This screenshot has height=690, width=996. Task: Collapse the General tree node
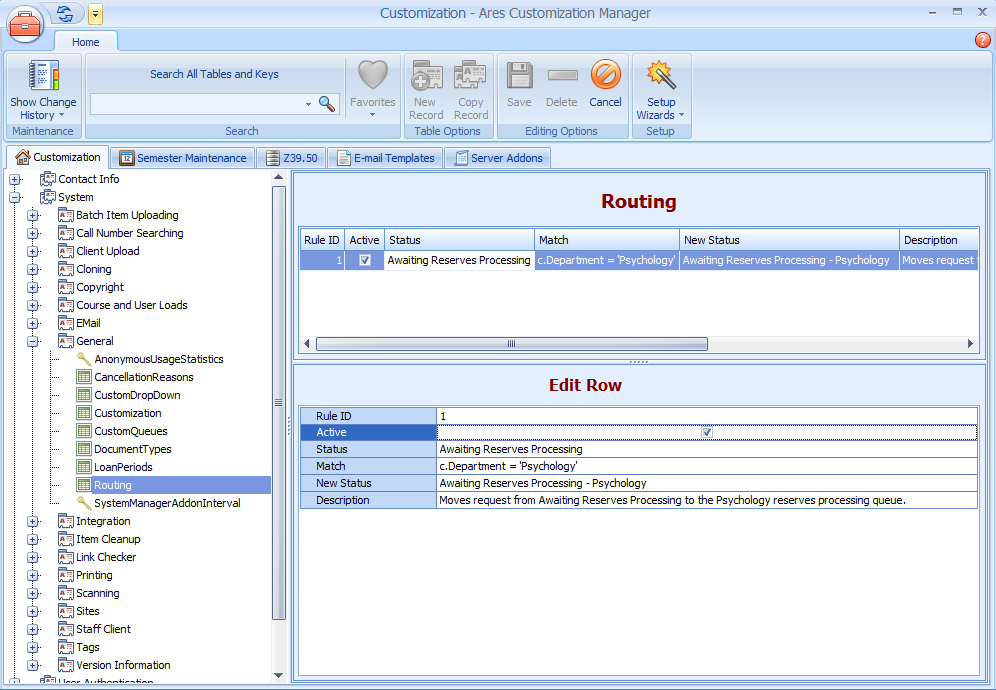click(33, 341)
